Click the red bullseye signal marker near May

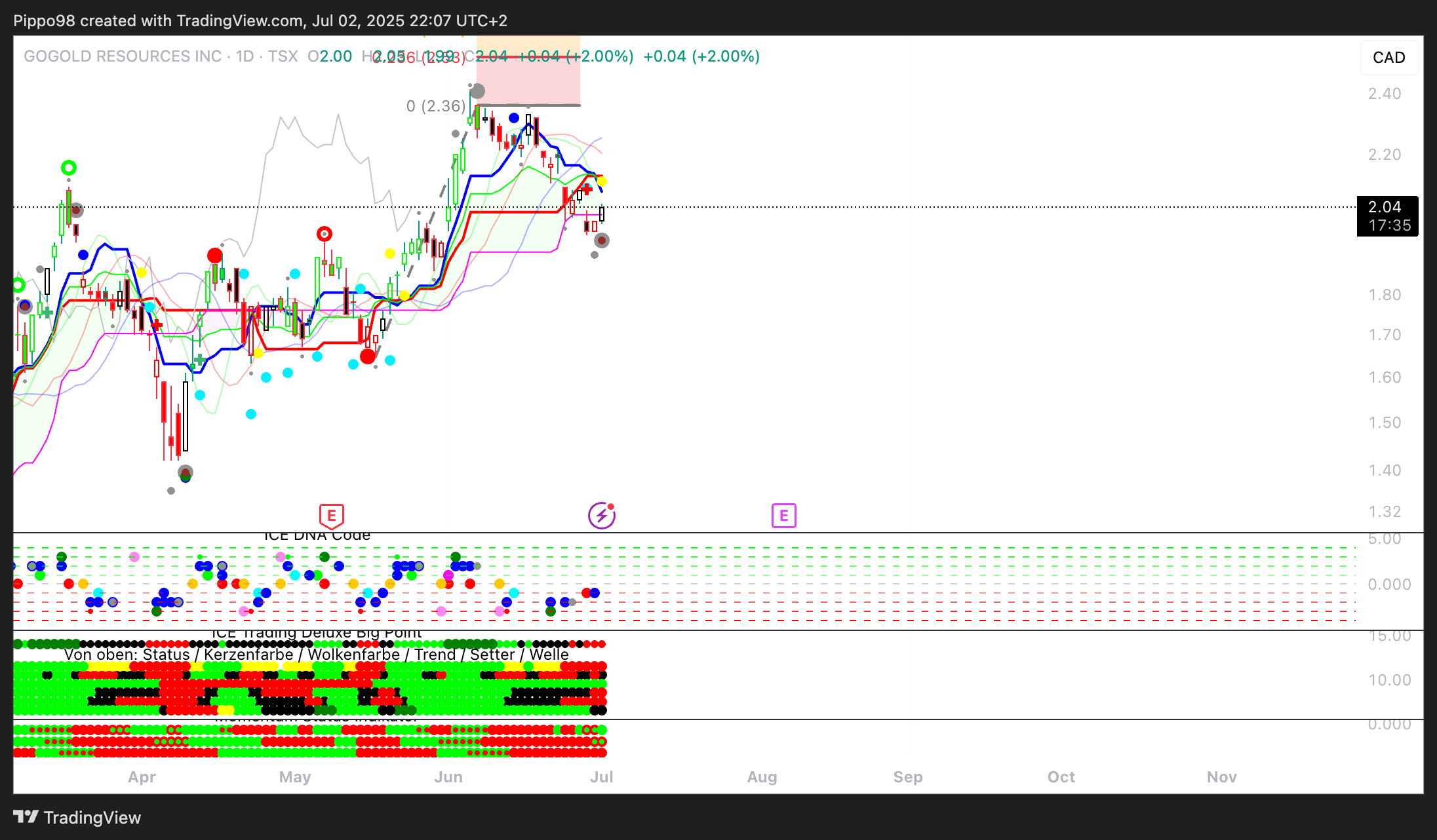325,234
